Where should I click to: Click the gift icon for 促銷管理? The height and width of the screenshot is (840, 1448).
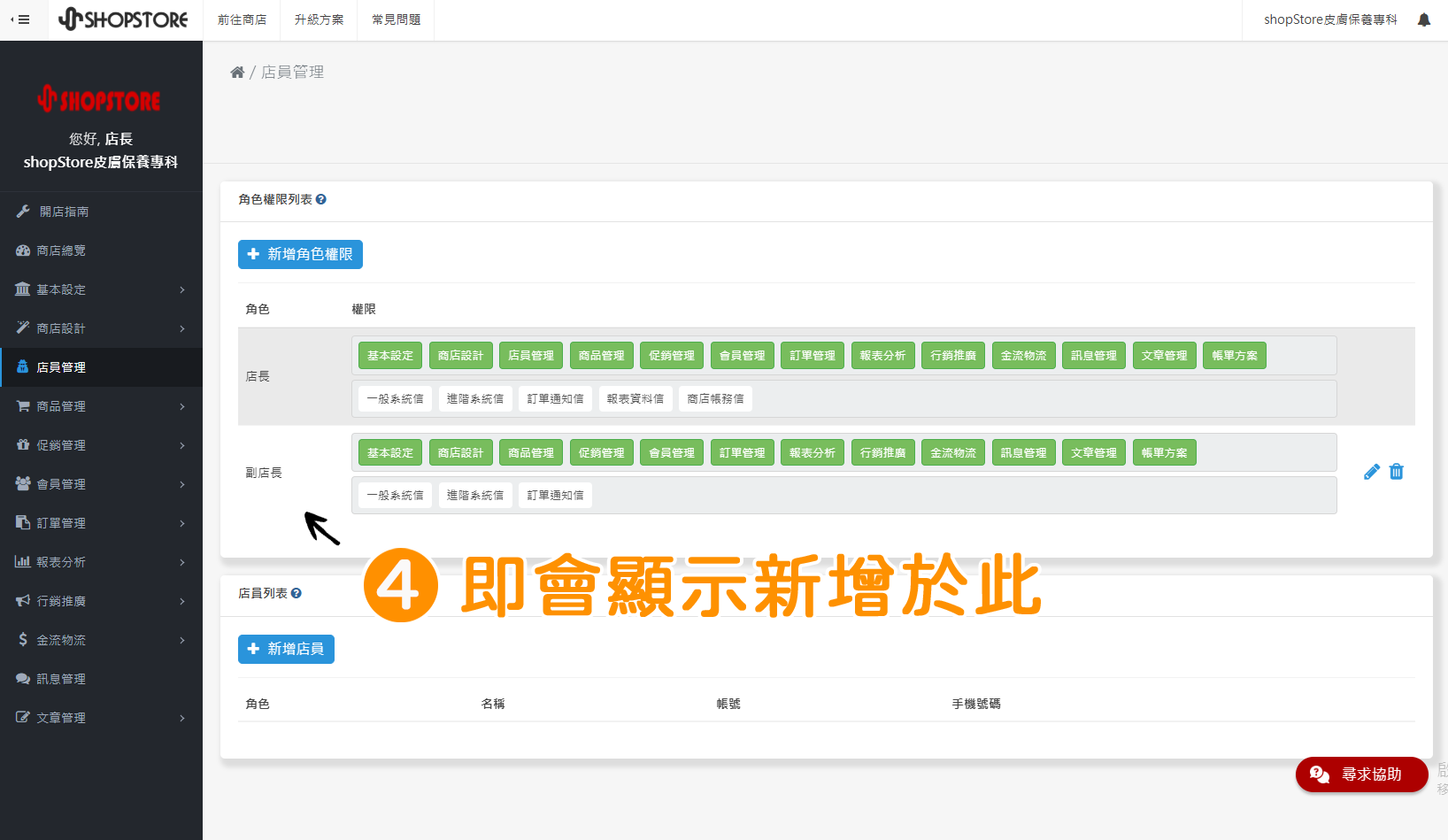(x=23, y=445)
